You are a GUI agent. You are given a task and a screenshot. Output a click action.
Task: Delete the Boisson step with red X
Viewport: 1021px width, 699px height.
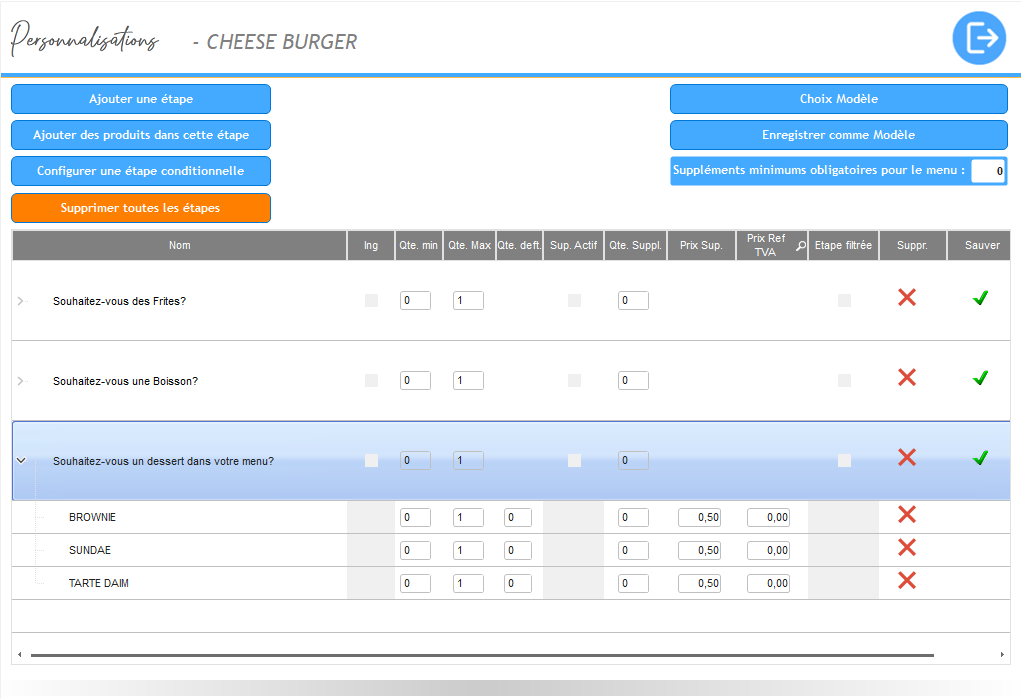click(907, 377)
